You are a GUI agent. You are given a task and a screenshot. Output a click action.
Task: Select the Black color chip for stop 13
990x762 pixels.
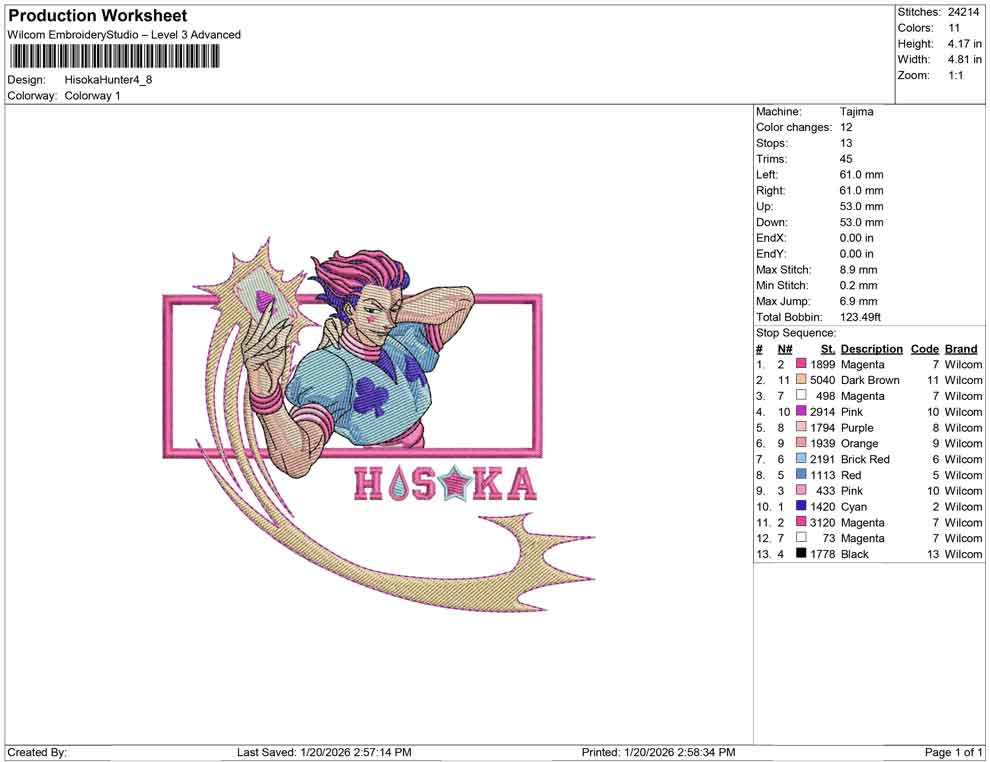tap(799, 554)
